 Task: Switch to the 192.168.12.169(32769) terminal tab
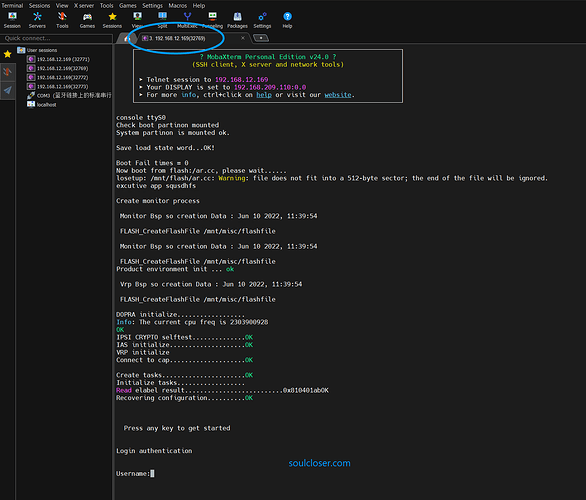click(x=177, y=38)
